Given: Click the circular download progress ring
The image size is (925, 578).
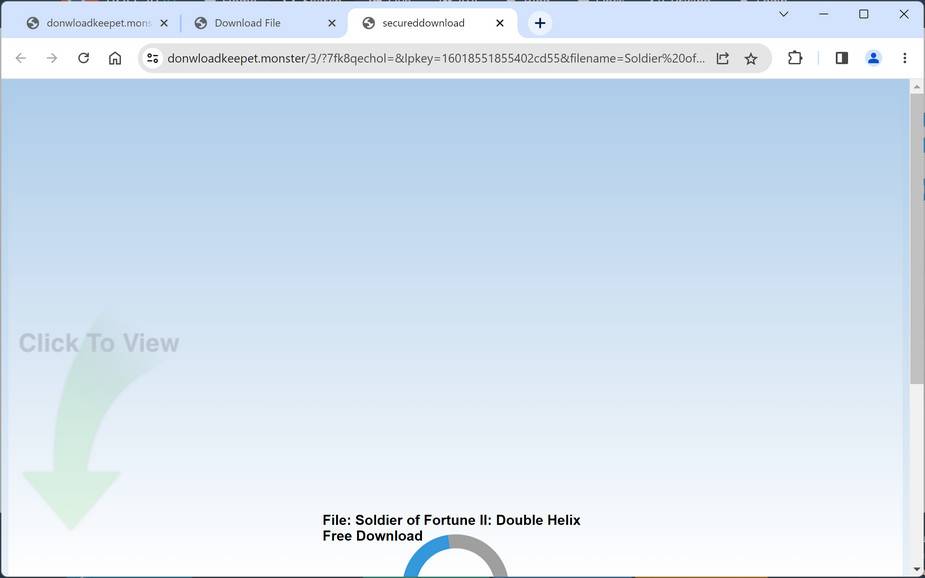Looking at the screenshot, I should [x=455, y=556].
